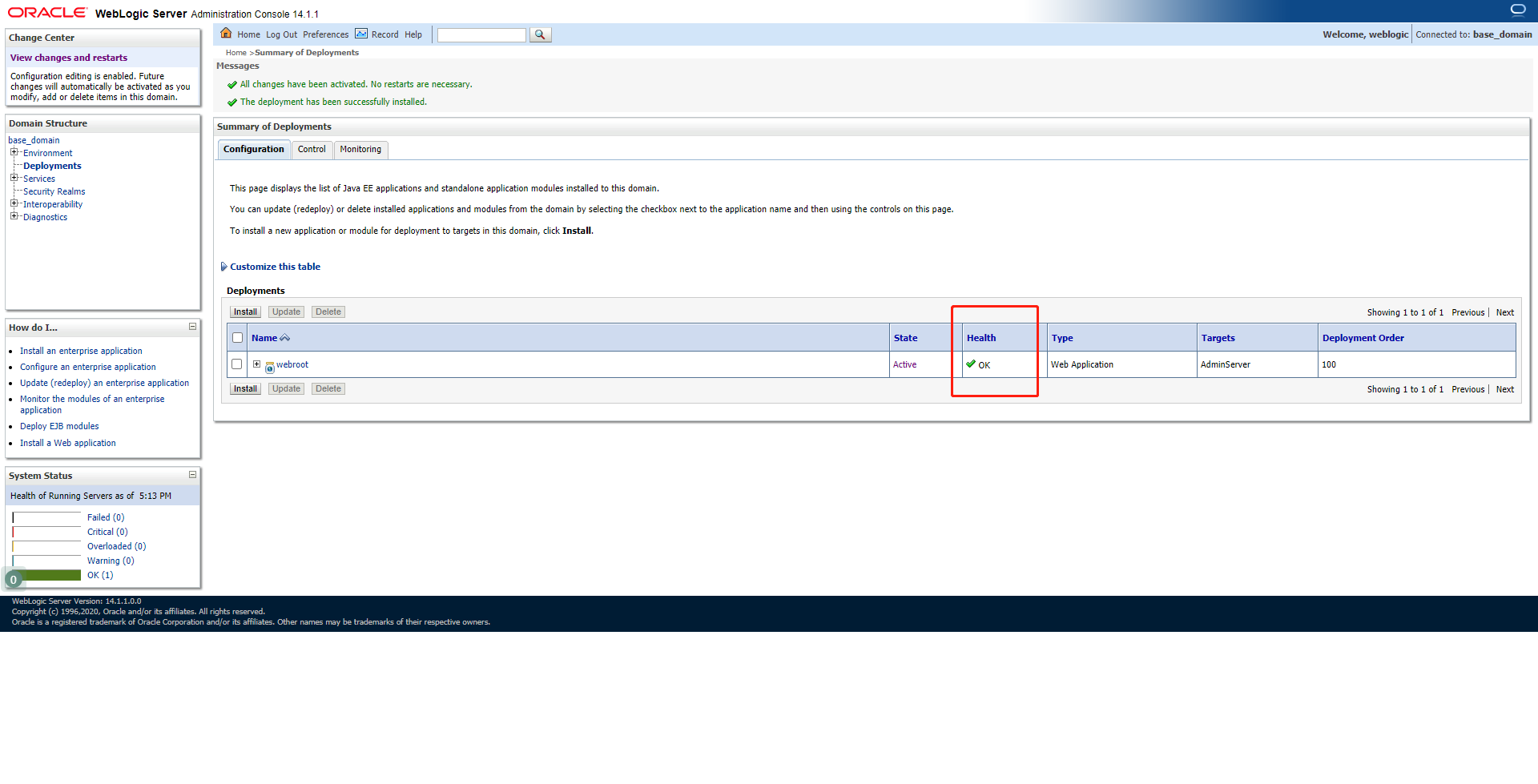Click the search magnifier button
This screenshot has width=1538, height=784.
[540, 34]
